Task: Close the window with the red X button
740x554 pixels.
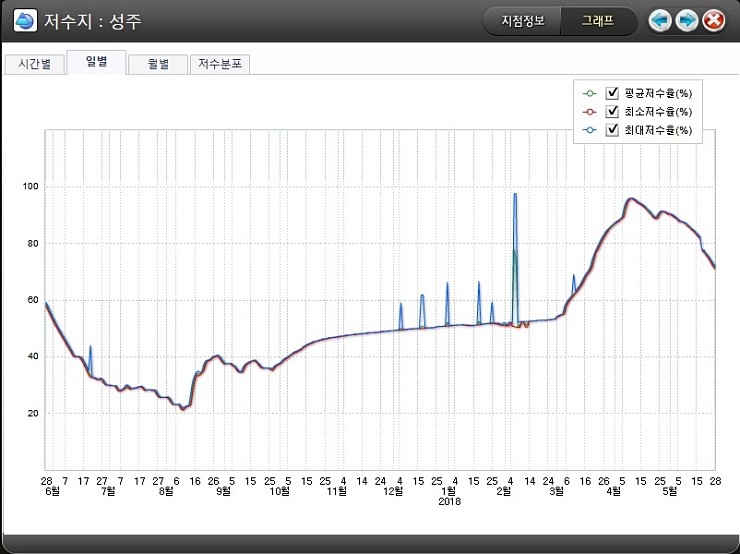Action: (x=714, y=21)
